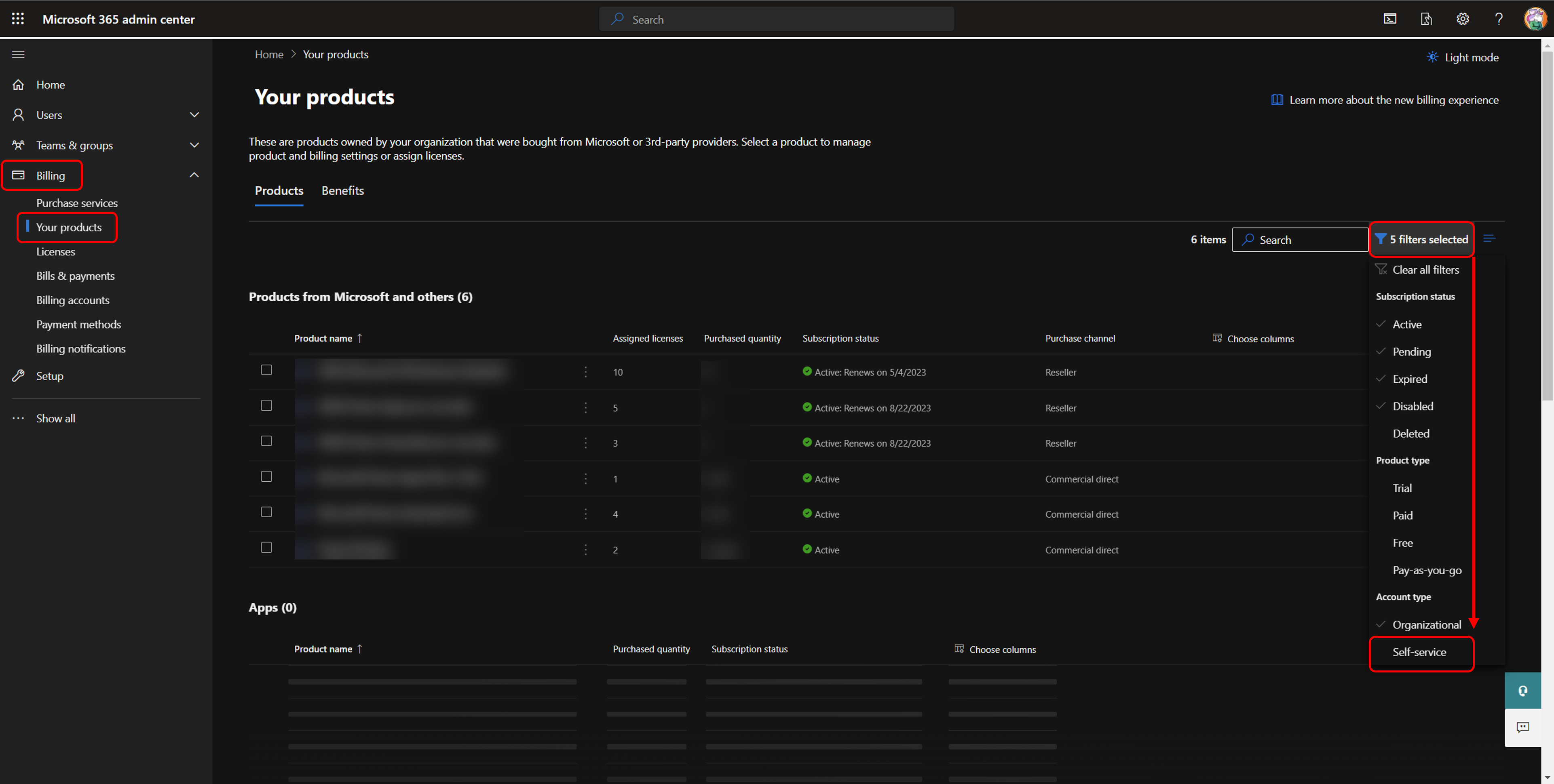Select checkbox for product renewing 5/4/2023

coord(266,370)
